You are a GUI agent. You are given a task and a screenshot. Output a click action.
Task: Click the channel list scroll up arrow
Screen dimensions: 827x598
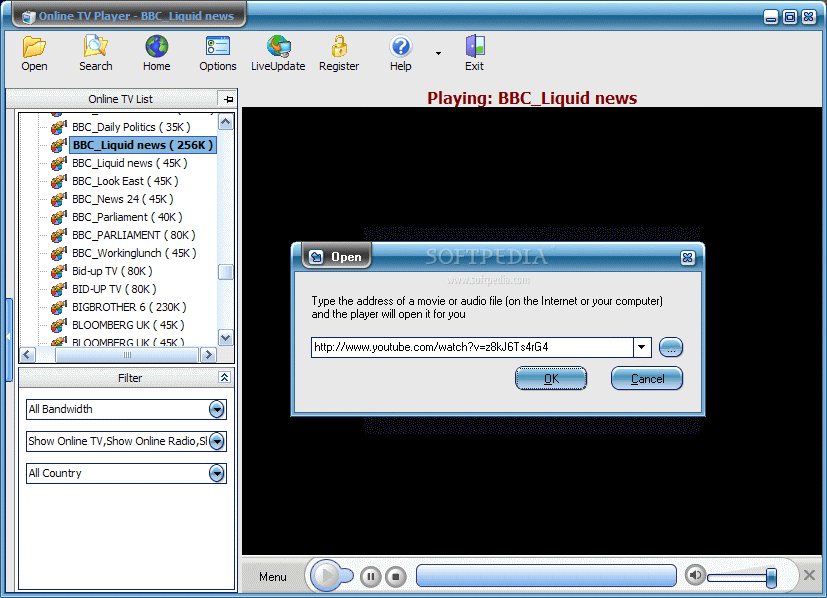click(226, 122)
